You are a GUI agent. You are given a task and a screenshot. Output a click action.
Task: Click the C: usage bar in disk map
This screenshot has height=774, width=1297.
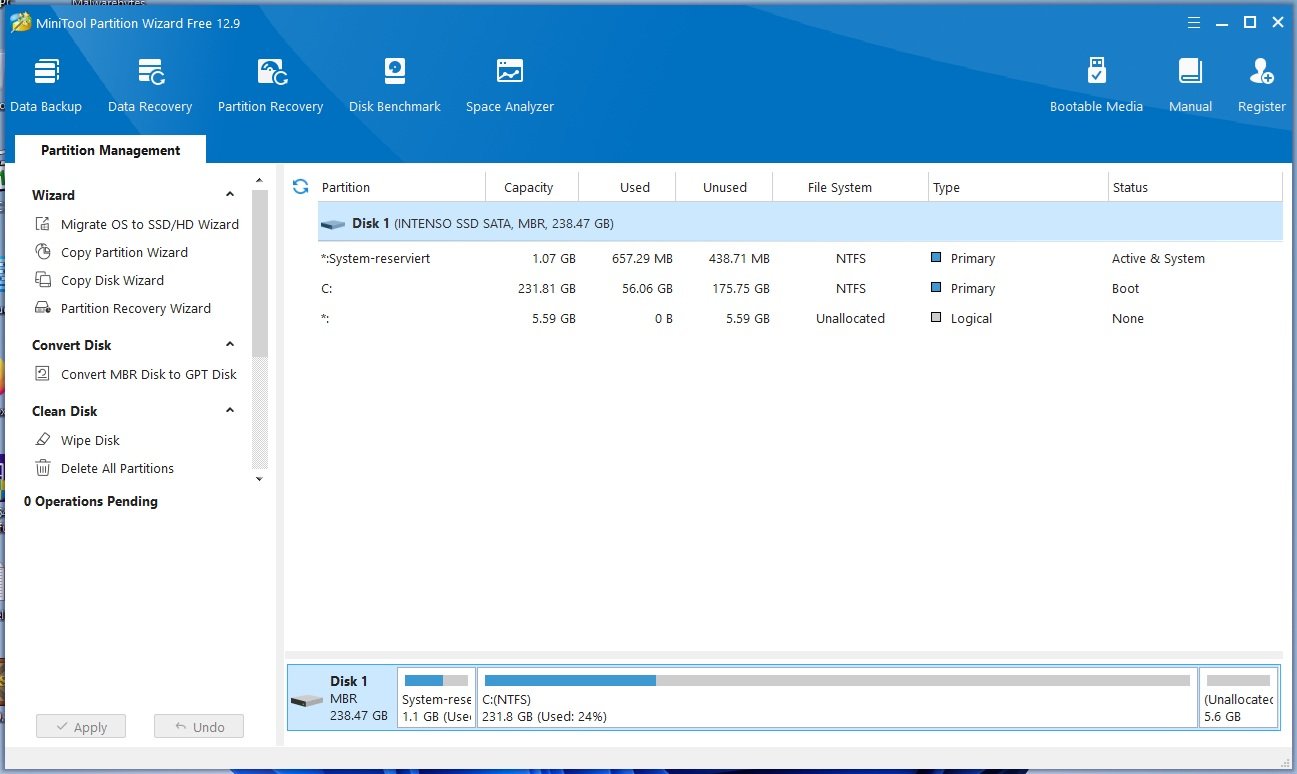[x=837, y=680]
